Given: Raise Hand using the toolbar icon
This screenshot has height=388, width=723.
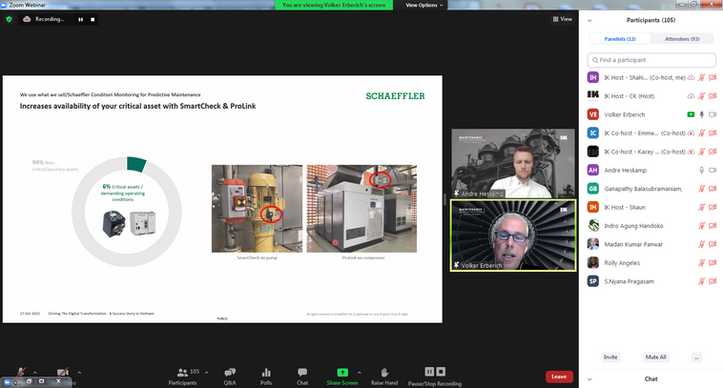Looking at the screenshot, I should pos(384,376).
